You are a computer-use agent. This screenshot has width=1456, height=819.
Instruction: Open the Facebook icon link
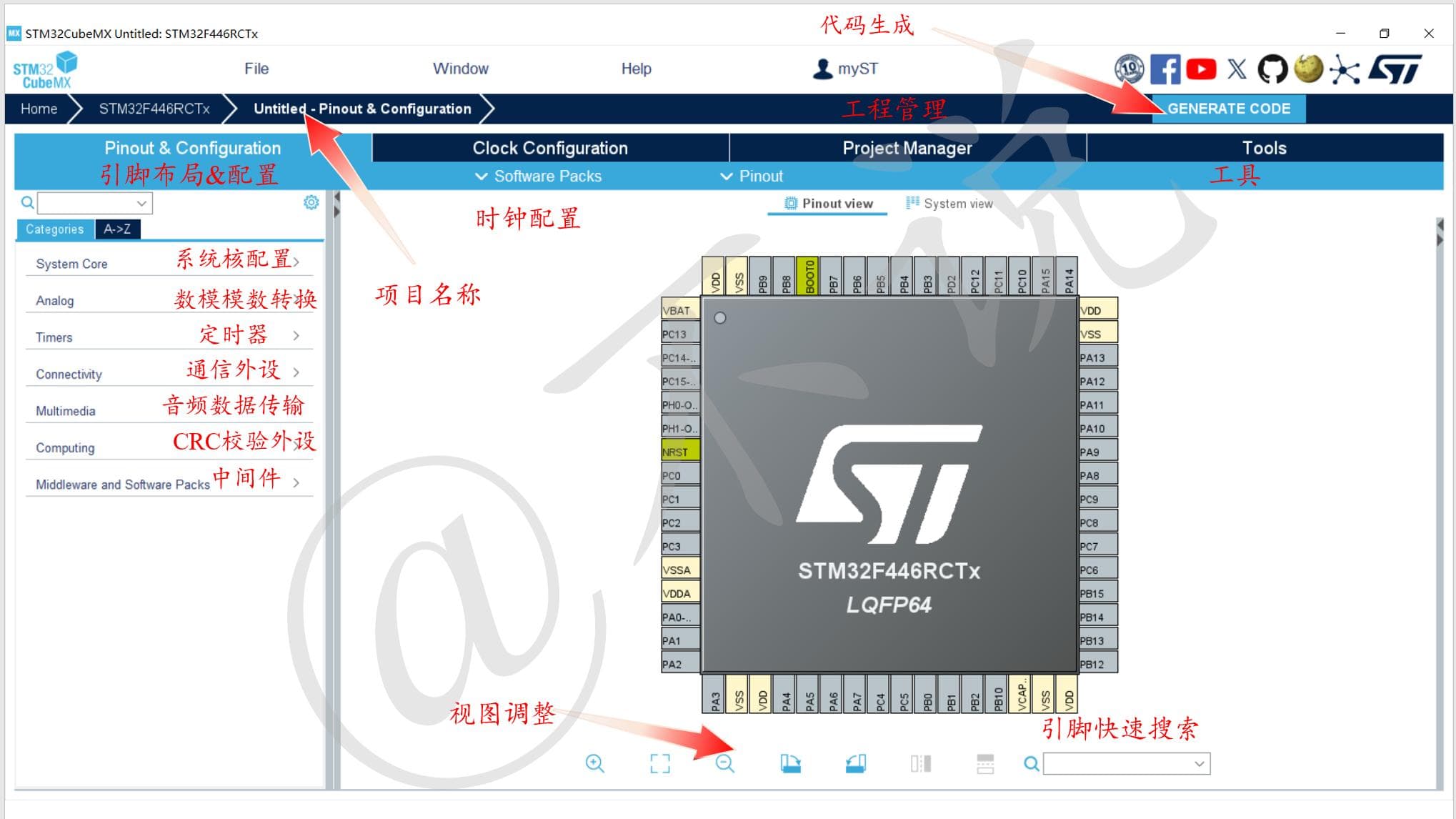(x=1165, y=69)
